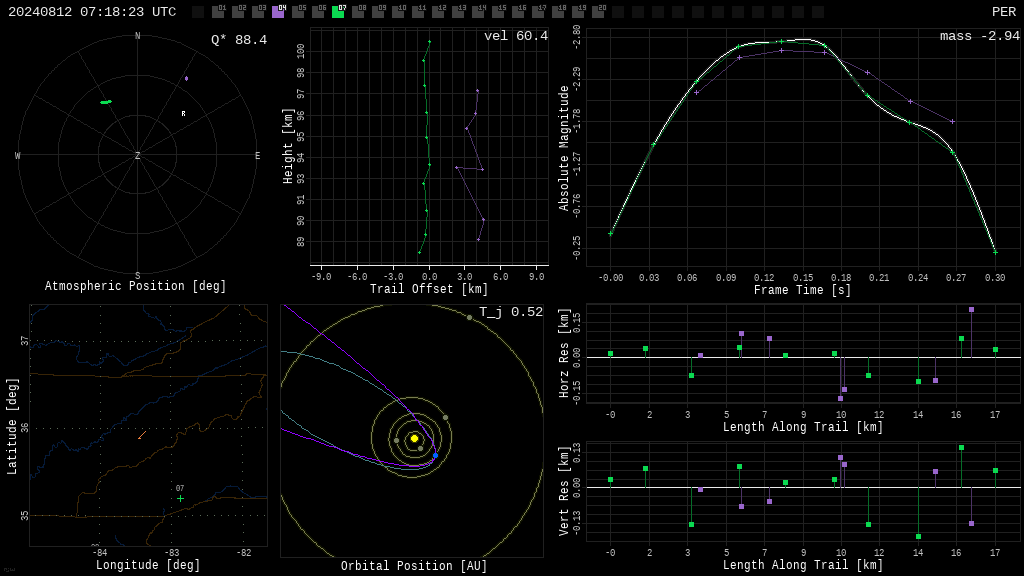The width and height of the screenshot is (1024, 576).
Task: Click the vel 60.4 readout
Action: coord(516,36)
